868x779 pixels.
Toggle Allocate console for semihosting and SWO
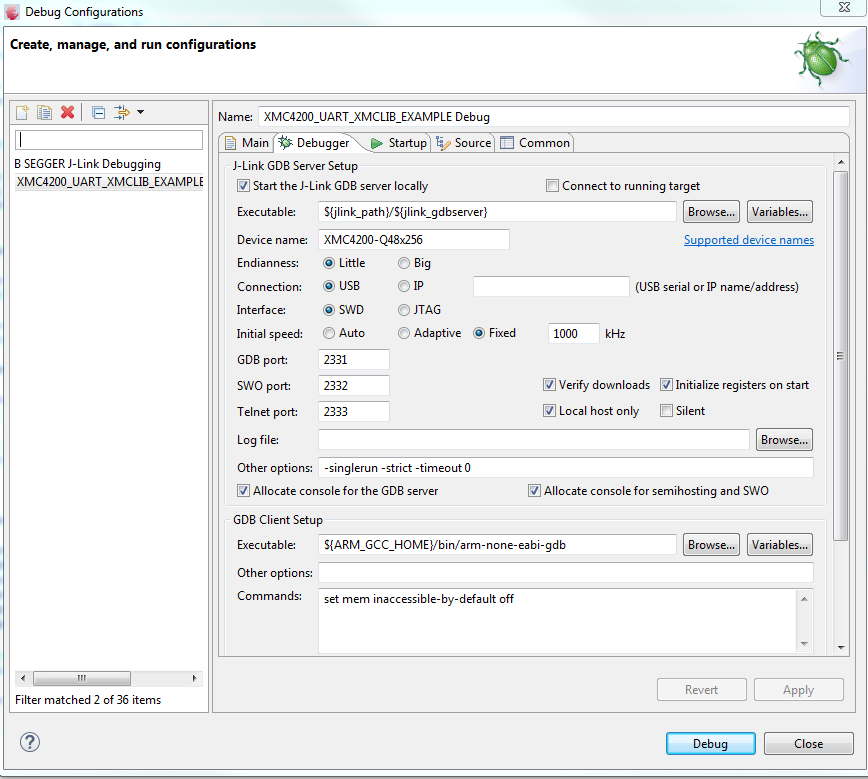pyautogui.click(x=534, y=491)
